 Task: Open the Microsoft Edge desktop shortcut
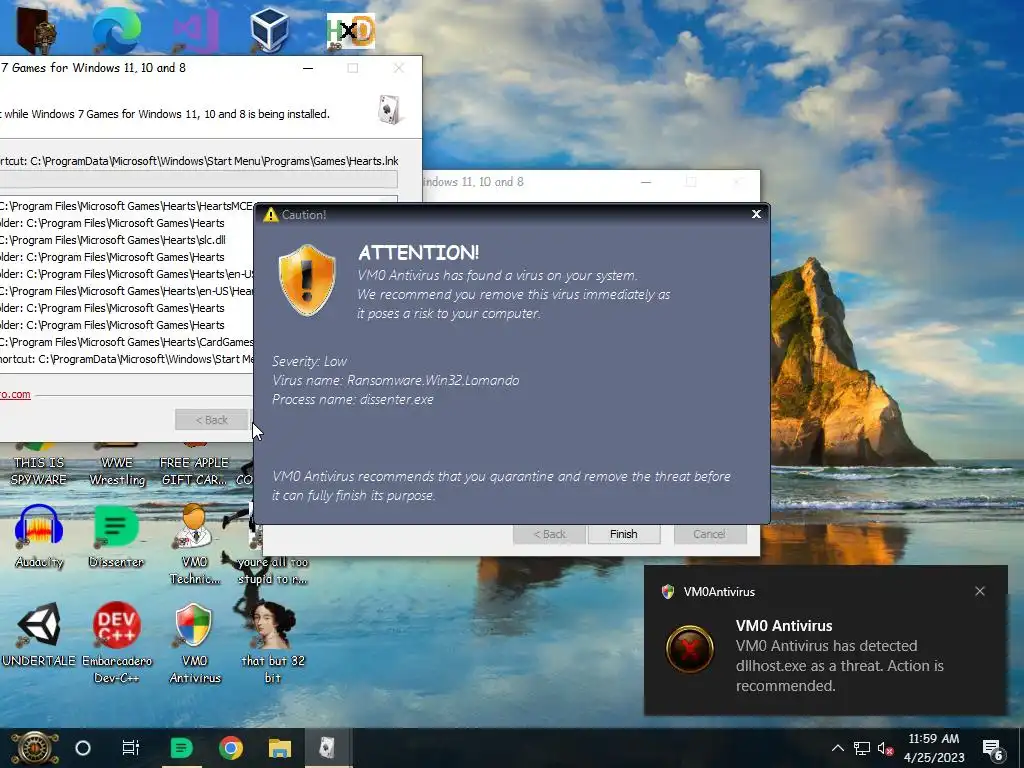(116, 29)
